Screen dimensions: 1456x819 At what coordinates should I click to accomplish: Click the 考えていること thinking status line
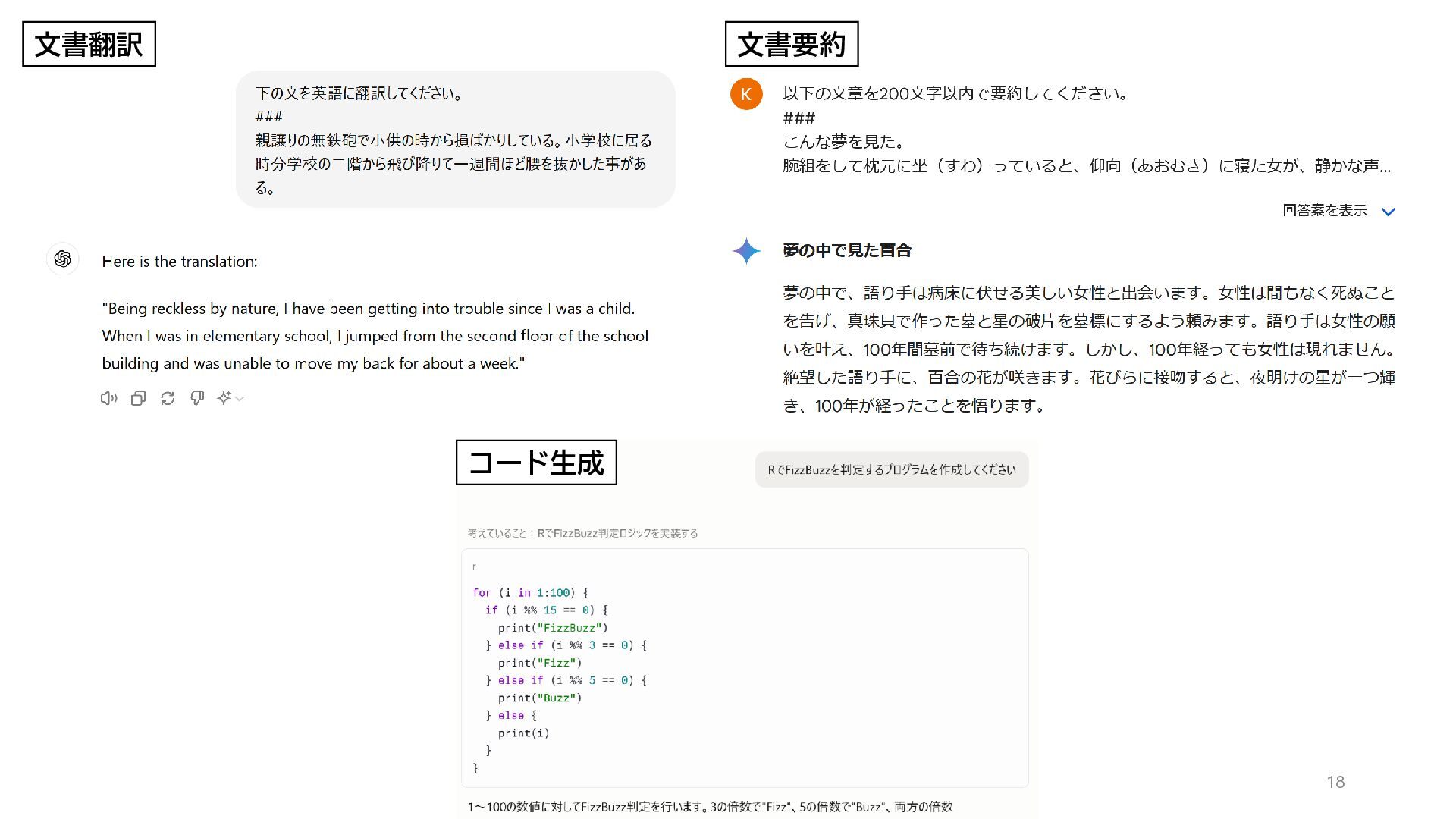582,533
